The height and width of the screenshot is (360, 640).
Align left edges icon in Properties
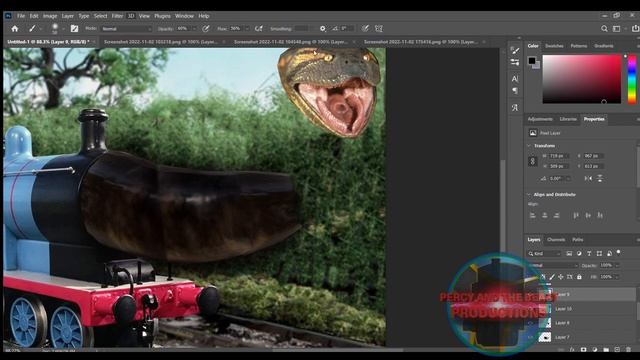(532, 215)
